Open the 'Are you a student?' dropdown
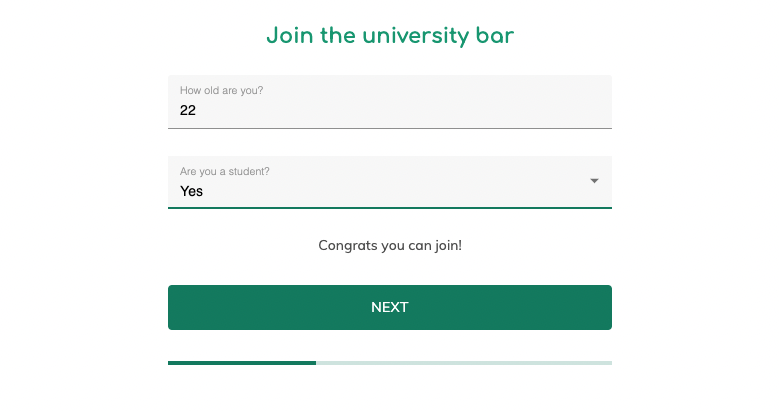 [x=390, y=182]
